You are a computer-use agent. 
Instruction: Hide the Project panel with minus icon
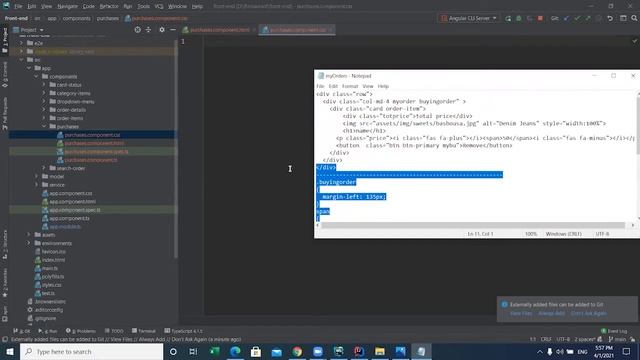[x=173, y=30]
